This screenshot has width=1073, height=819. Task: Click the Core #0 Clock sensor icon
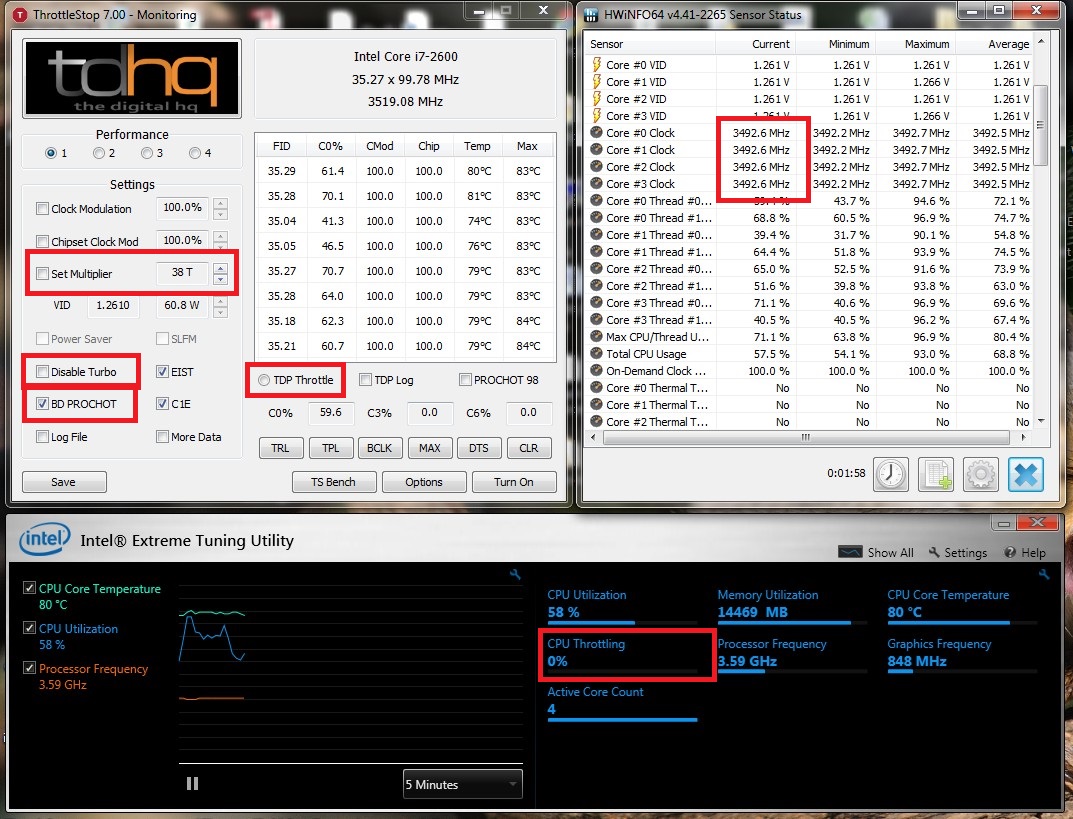[596, 133]
